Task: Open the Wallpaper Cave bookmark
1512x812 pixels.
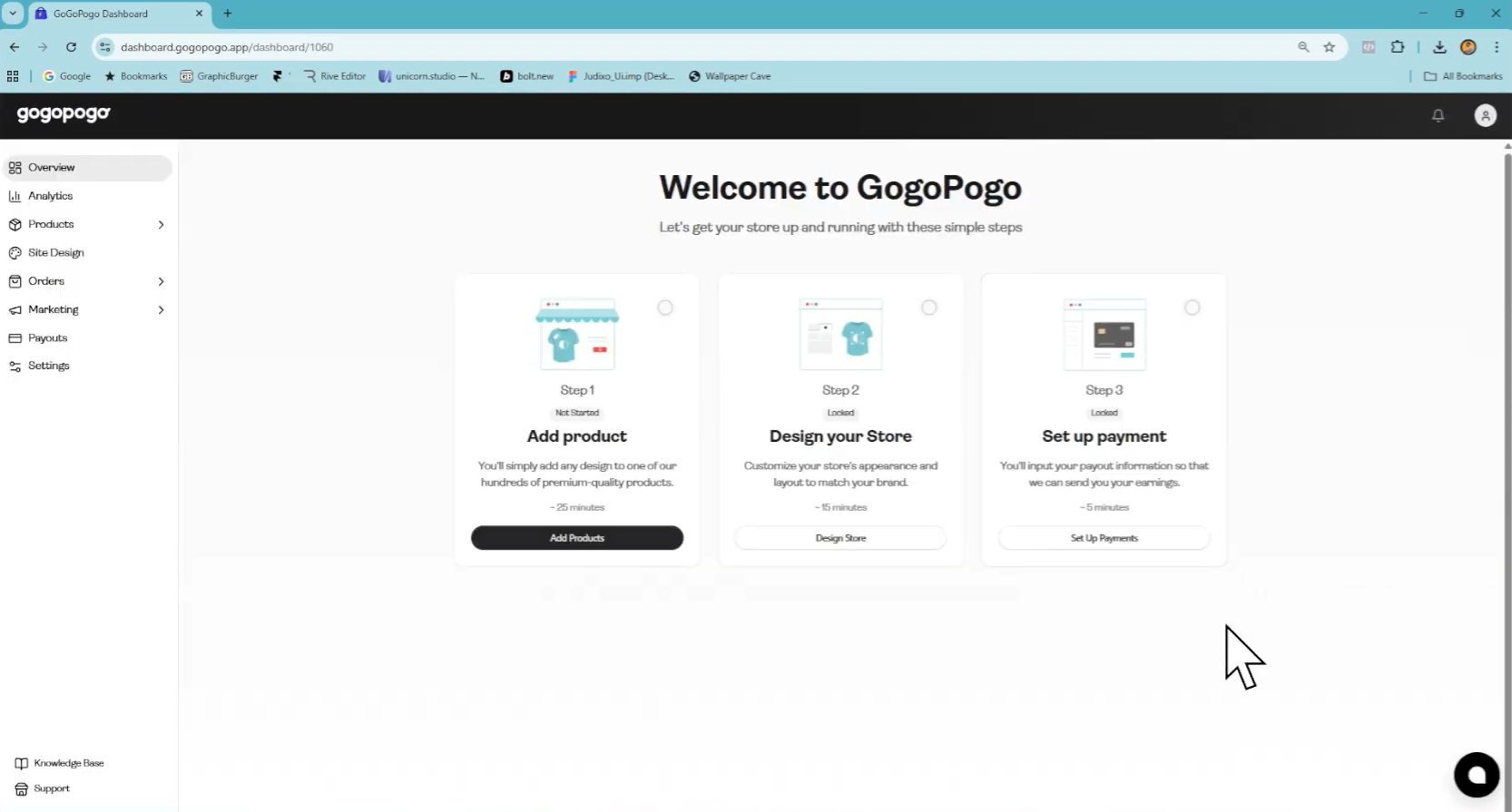Action: (x=730, y=76)
